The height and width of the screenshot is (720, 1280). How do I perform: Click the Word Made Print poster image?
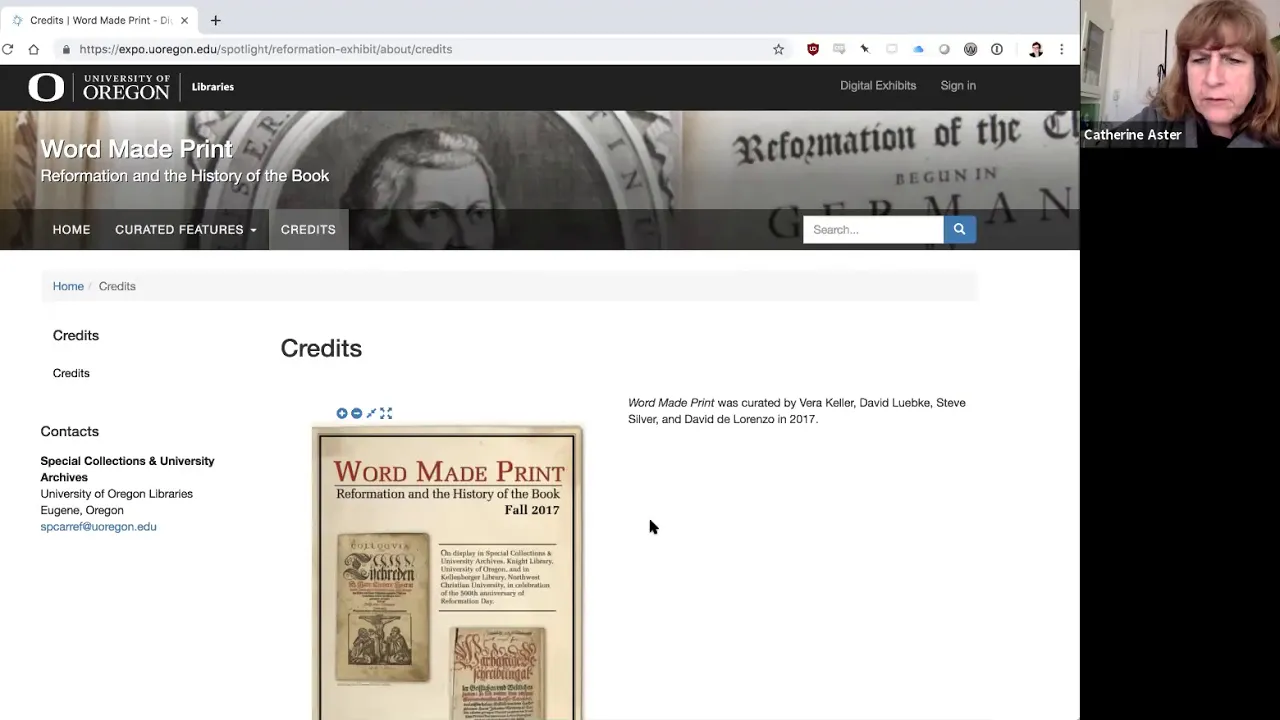pos(447,573)
